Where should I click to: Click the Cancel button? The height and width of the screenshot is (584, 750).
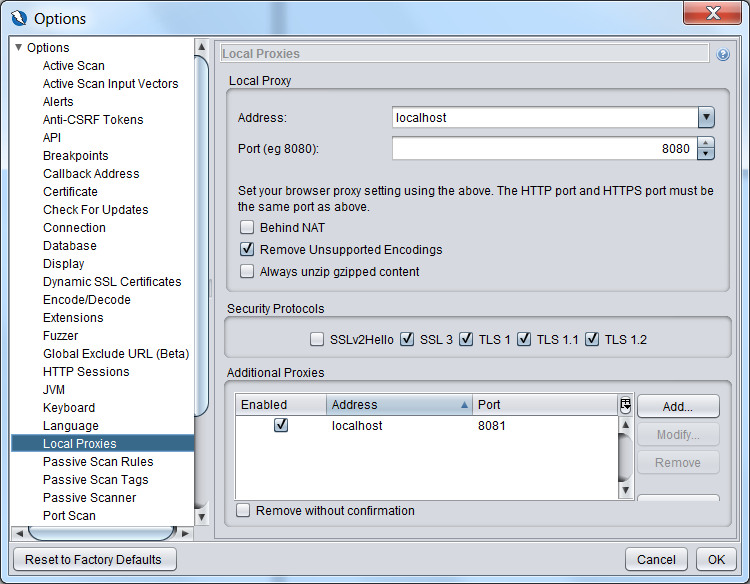click(656, 559)
